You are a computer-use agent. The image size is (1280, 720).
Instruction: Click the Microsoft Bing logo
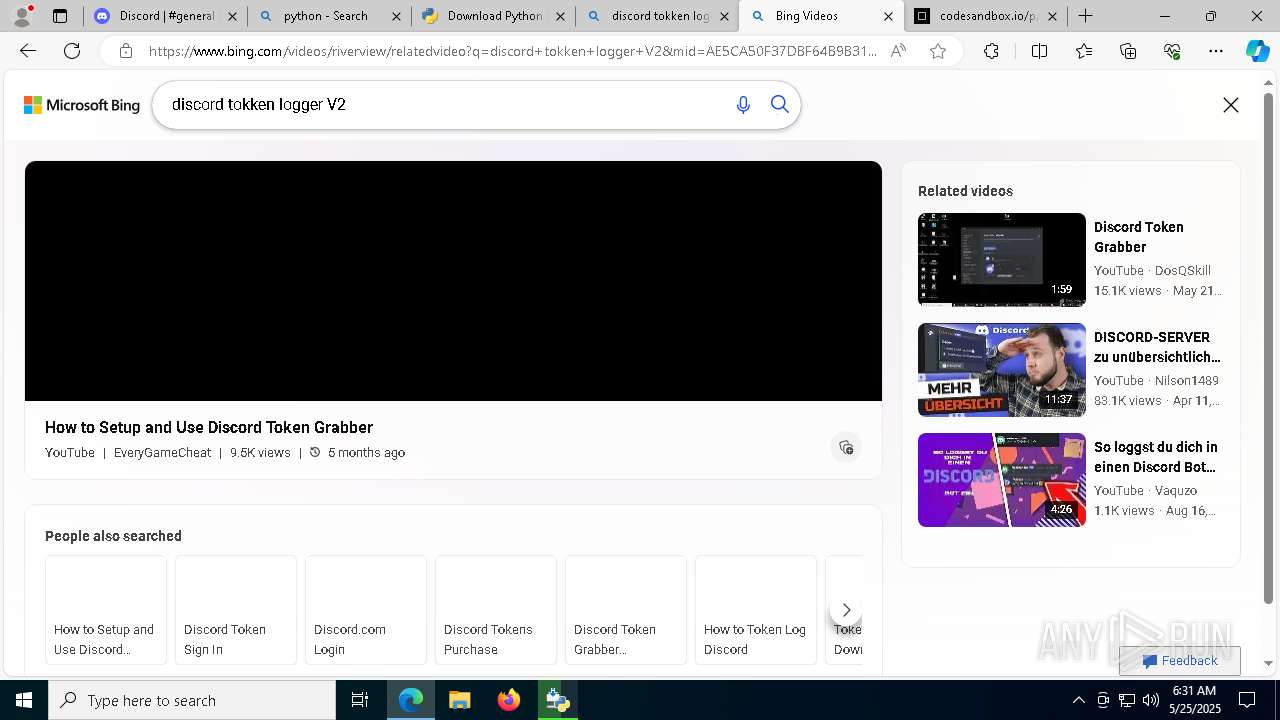(82, 105)
